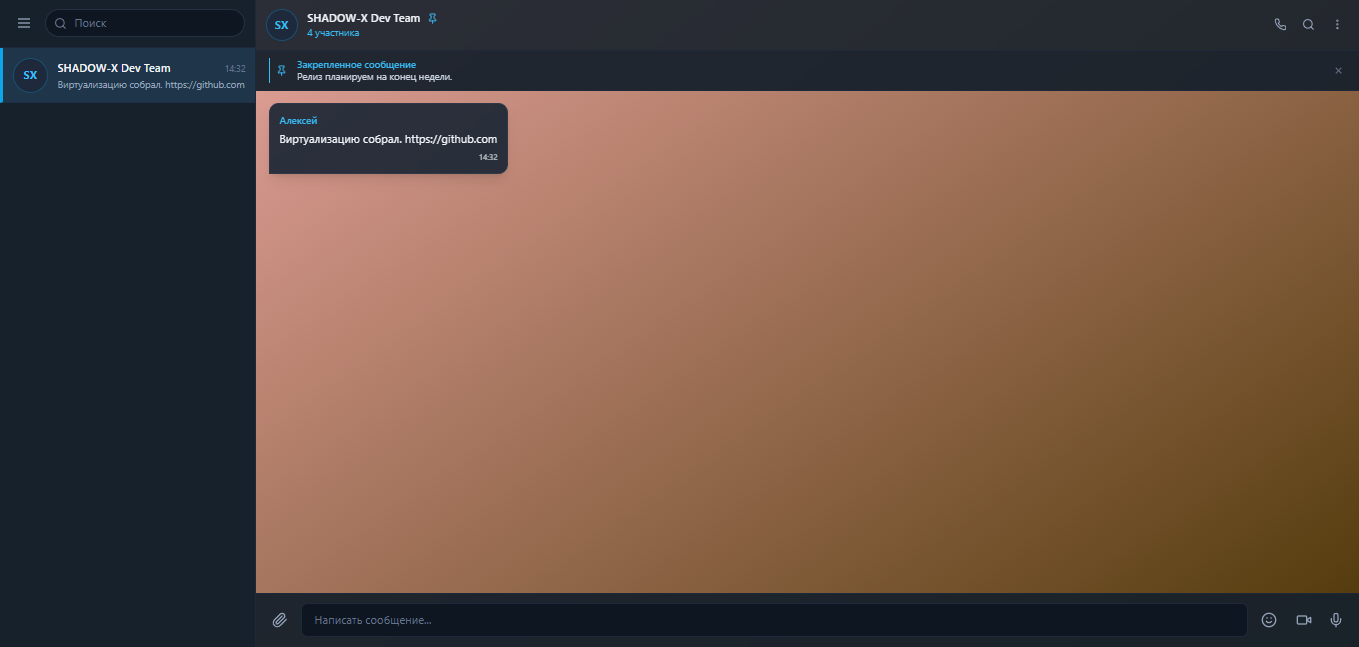Click the pin icon next to chat title
Screen dimensions: 1359x647
[432, 18]
